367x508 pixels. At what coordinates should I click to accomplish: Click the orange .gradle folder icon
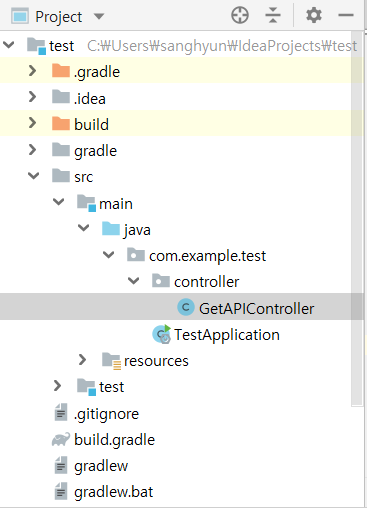[x=61, y=71]
